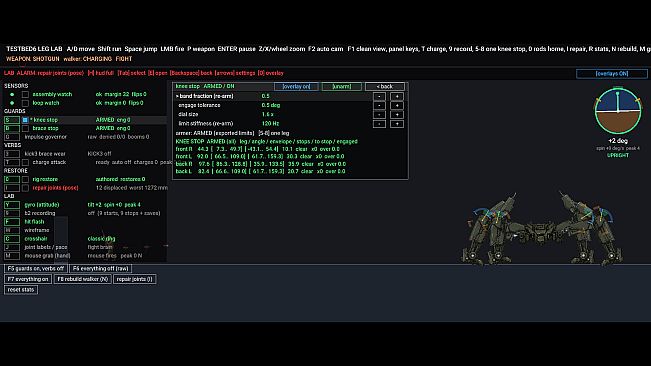This screenshot has width=651, height=366.
Task: Click the UPRIGHT status under the gyro
Action: pos(618,155)
